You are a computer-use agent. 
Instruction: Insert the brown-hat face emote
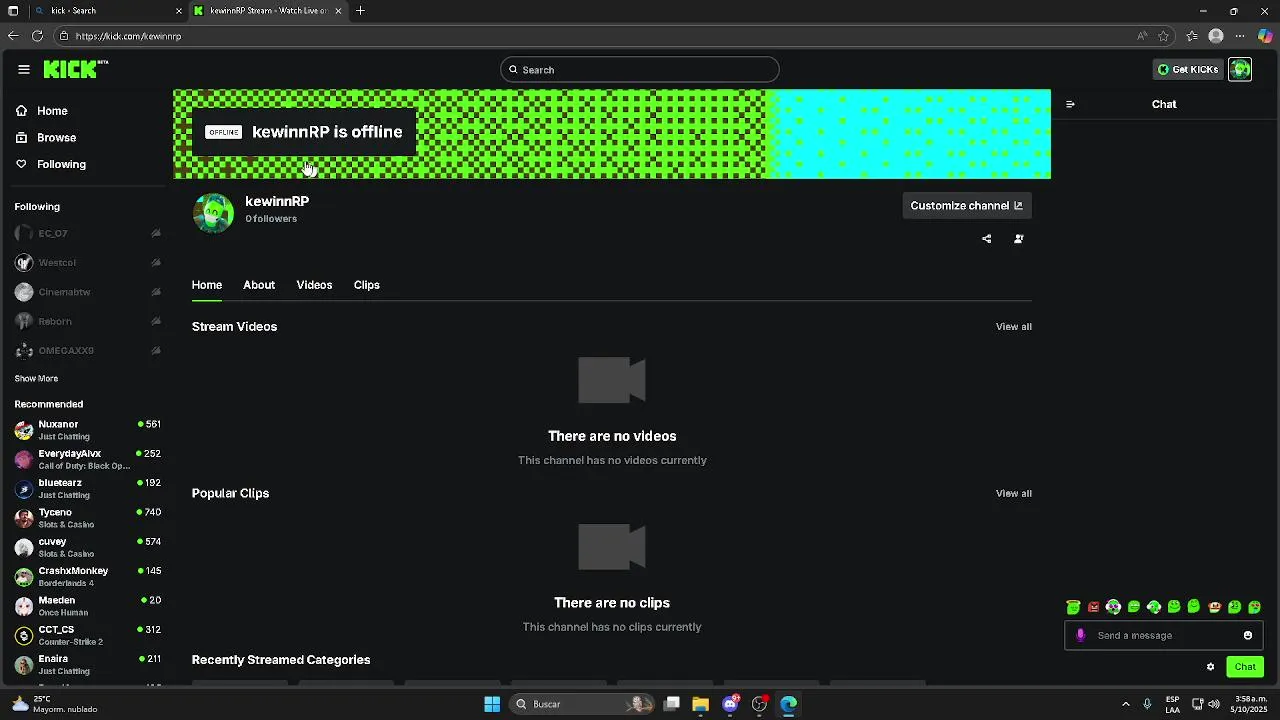coord(1214,607)
